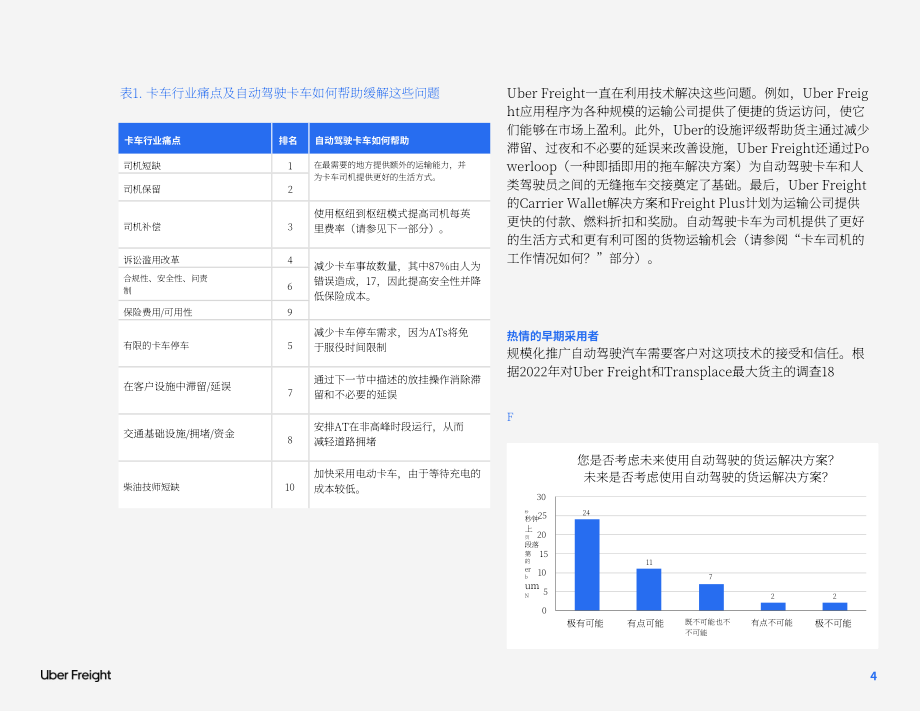Select the description starting 在最需要的地方提供额外的运输能力
Viewport: 920px width, 711px height.
pos(390,171)
